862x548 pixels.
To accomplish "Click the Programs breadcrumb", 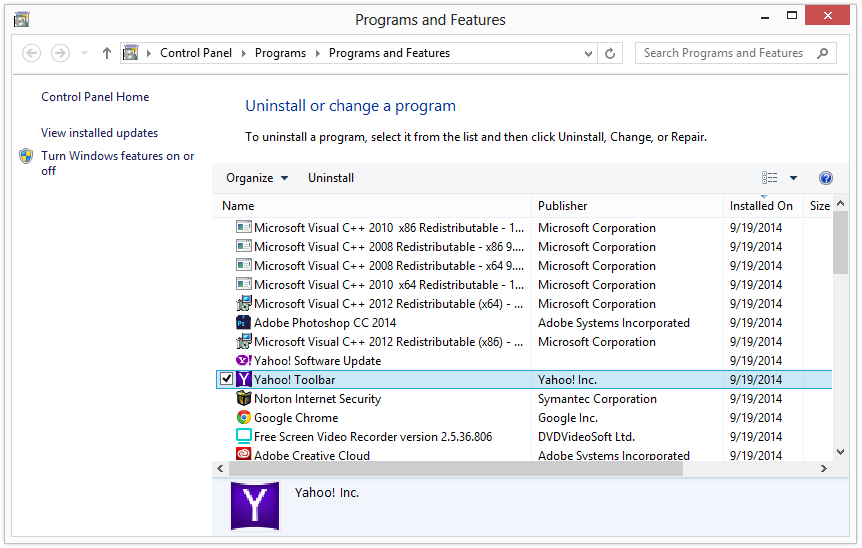I will 280,53.
